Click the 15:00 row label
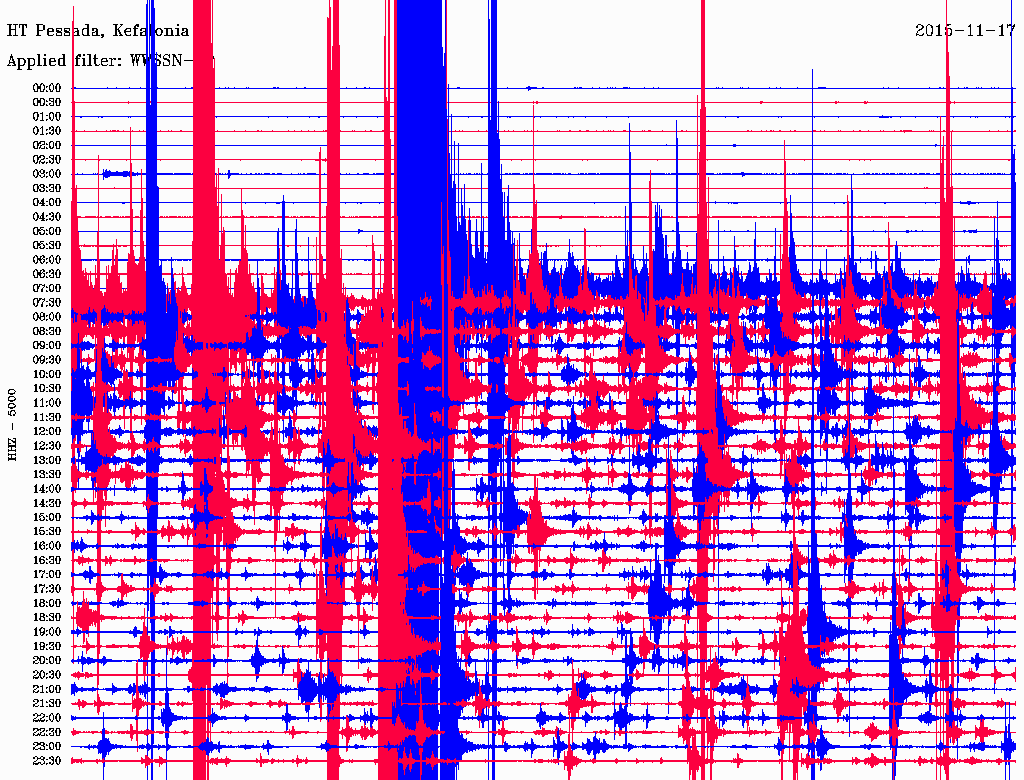The image size is (1024, 780). point(47,517)
